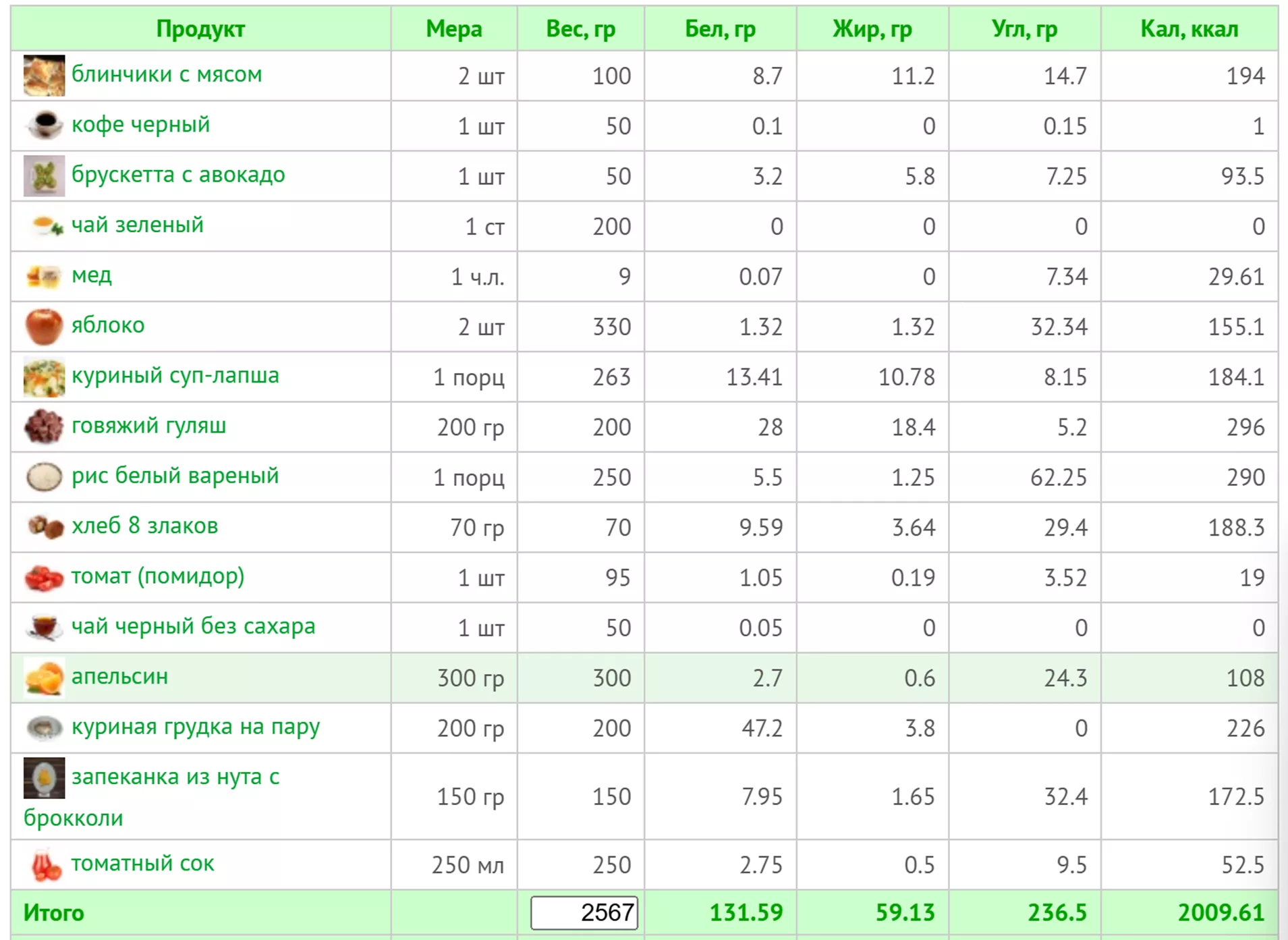Click the говяжий гуляш meat icon

pos(44,427)
